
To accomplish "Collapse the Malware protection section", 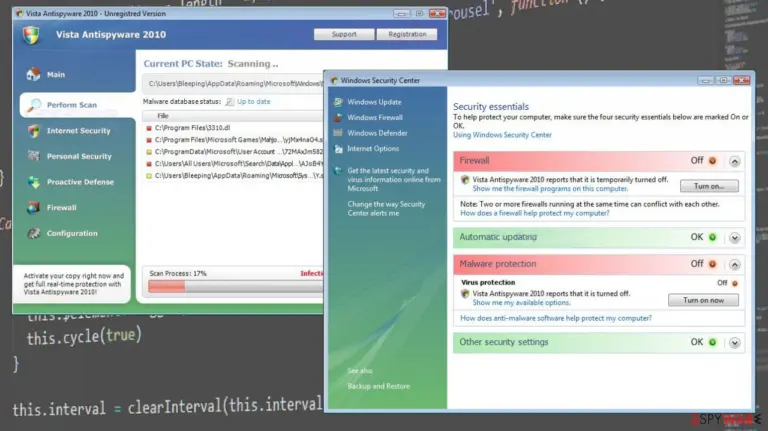I will click(x=734, y=264).
